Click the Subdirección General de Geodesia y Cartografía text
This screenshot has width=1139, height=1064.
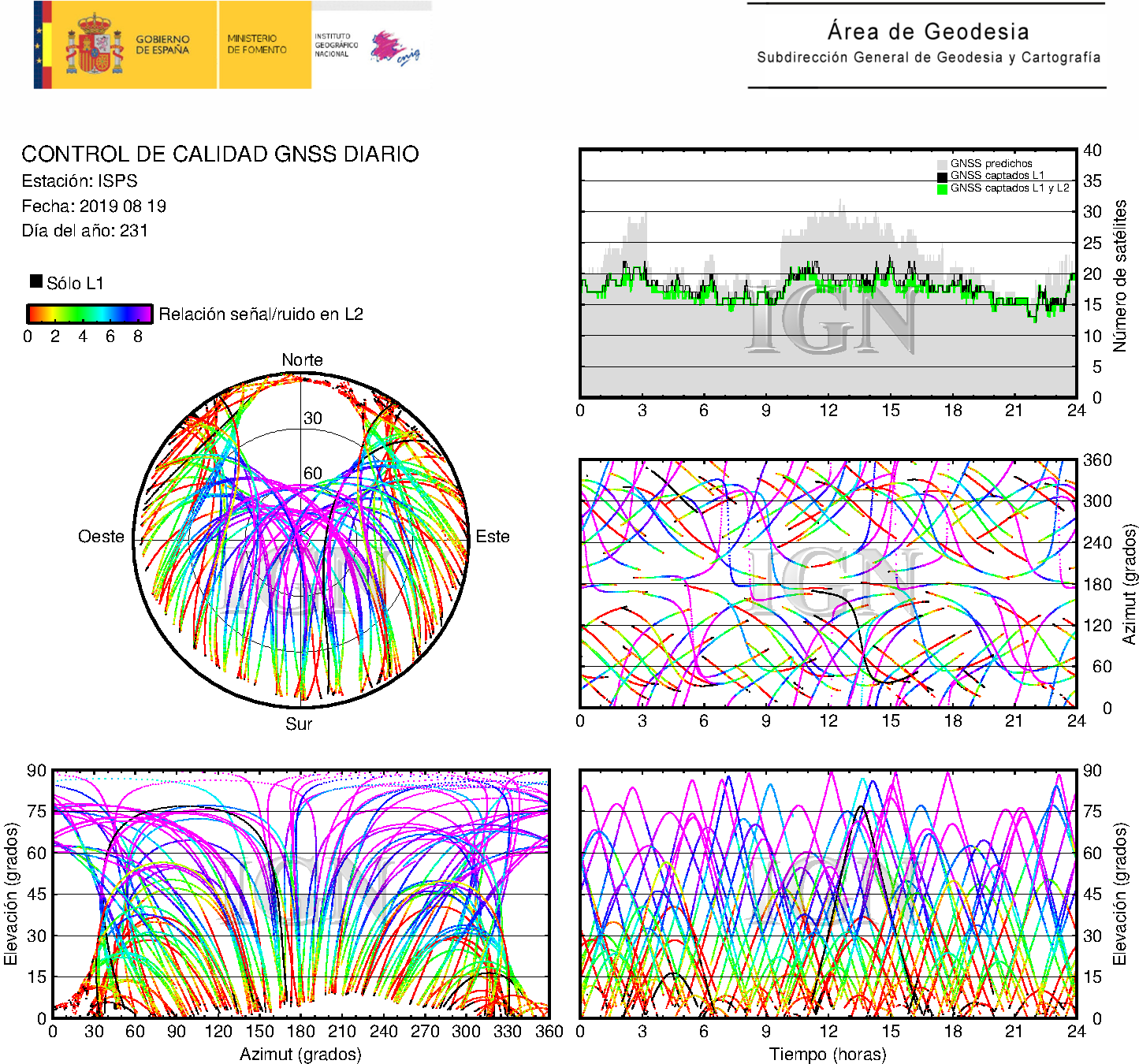point(928,58)
